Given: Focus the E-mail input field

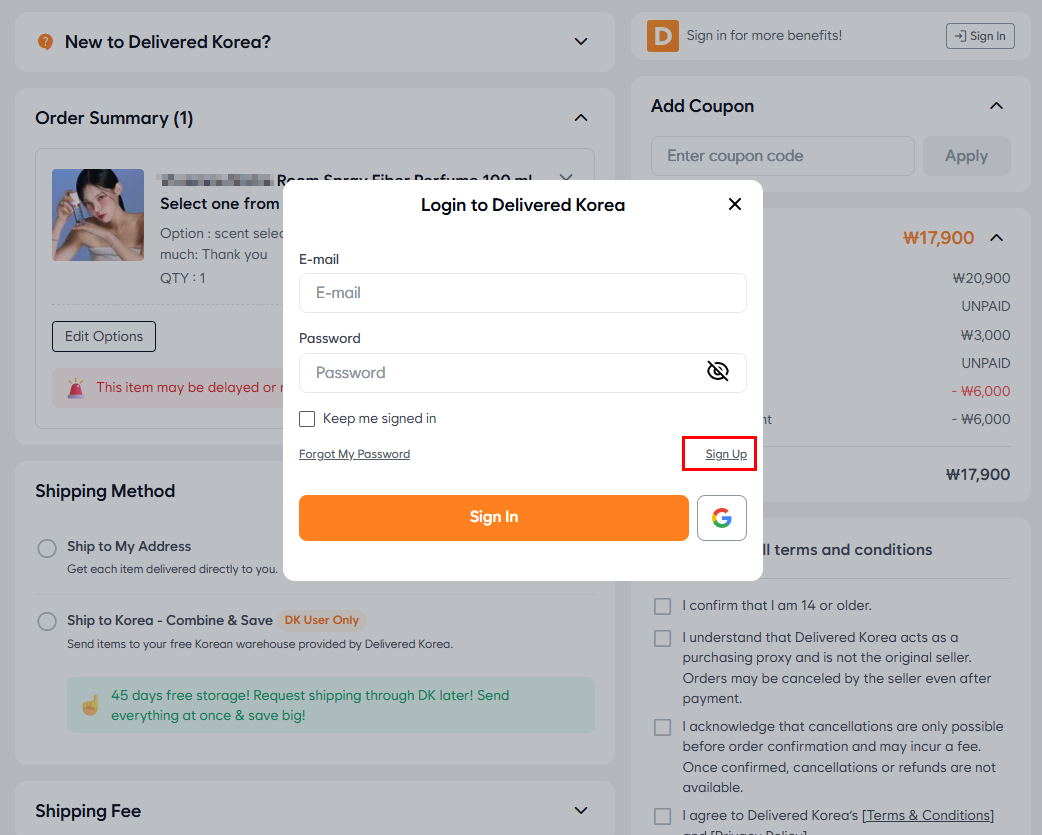Looking at the screenshot, I should 522,293.
